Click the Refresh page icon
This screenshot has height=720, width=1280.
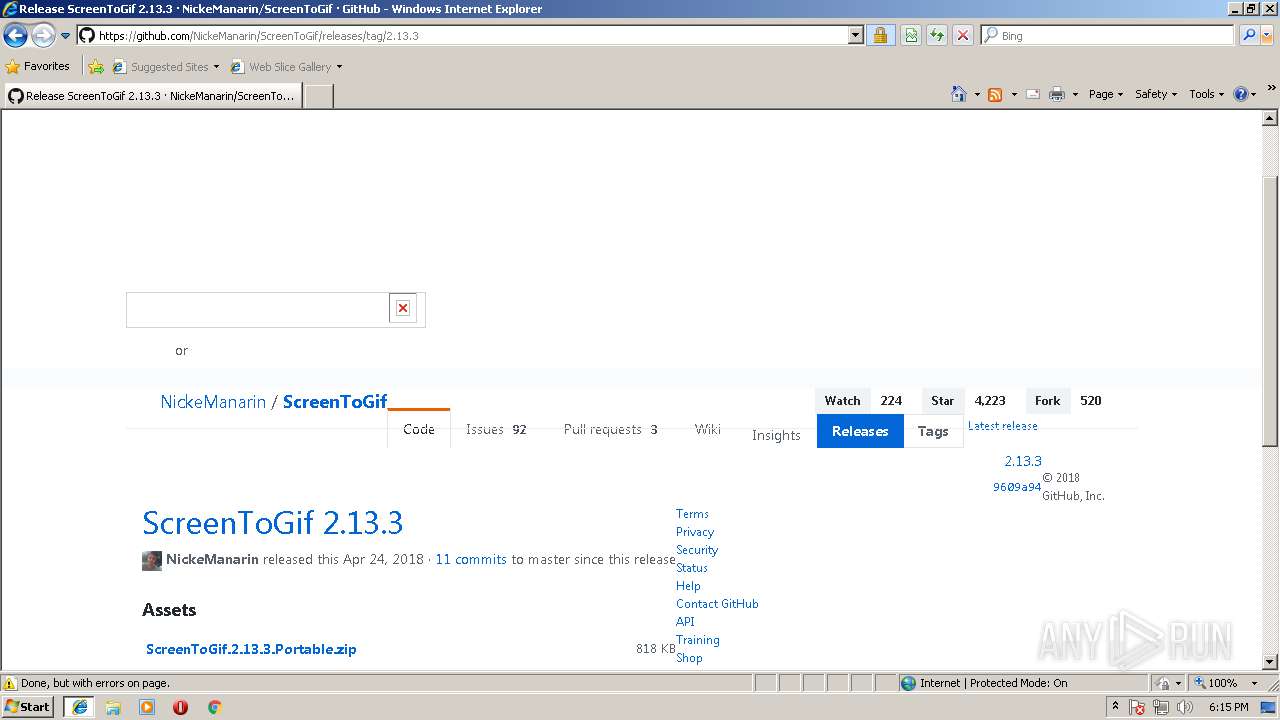point(936,35)
